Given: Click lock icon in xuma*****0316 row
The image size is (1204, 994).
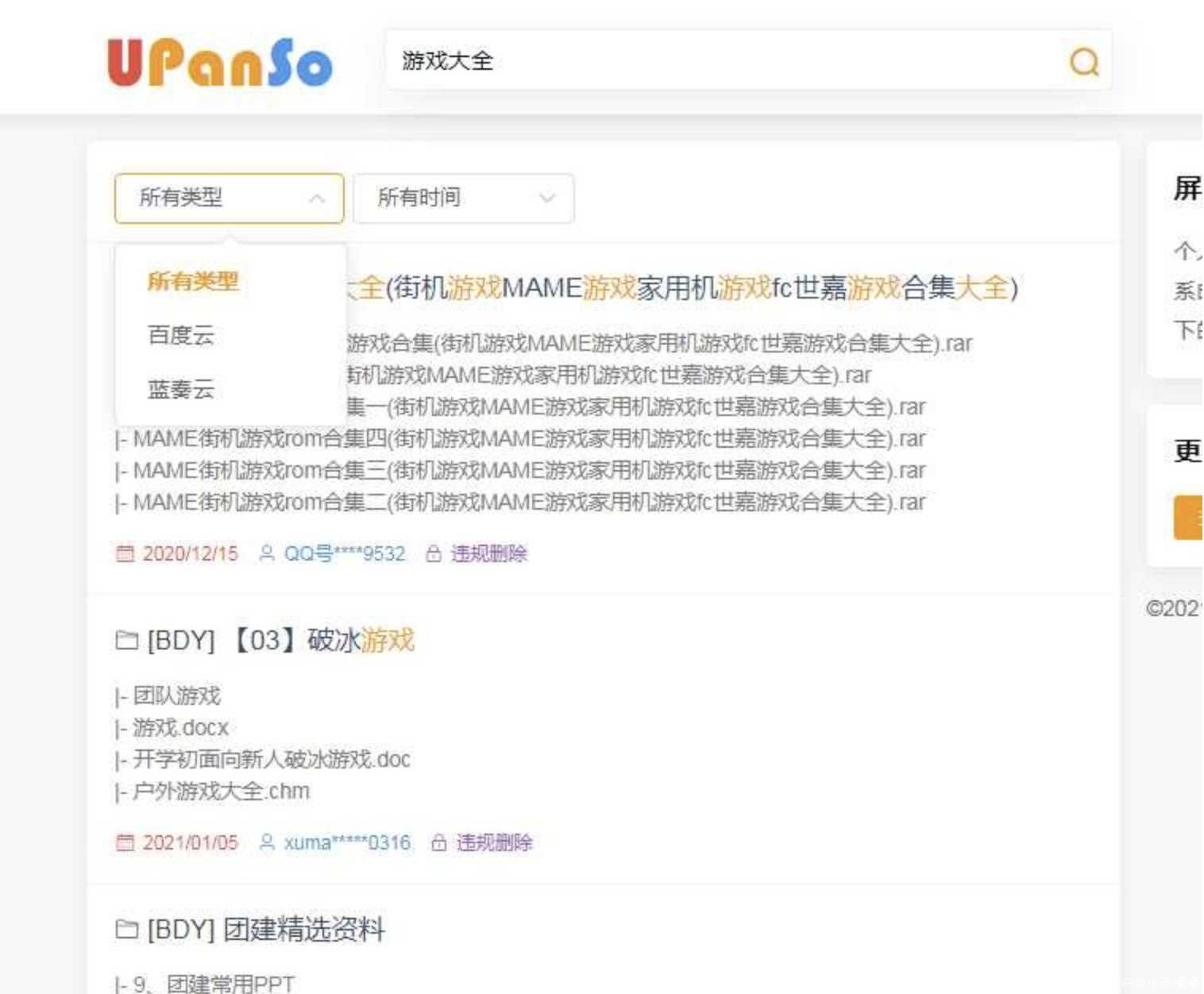Looking at the screenshot, I should tap(439, 842).
